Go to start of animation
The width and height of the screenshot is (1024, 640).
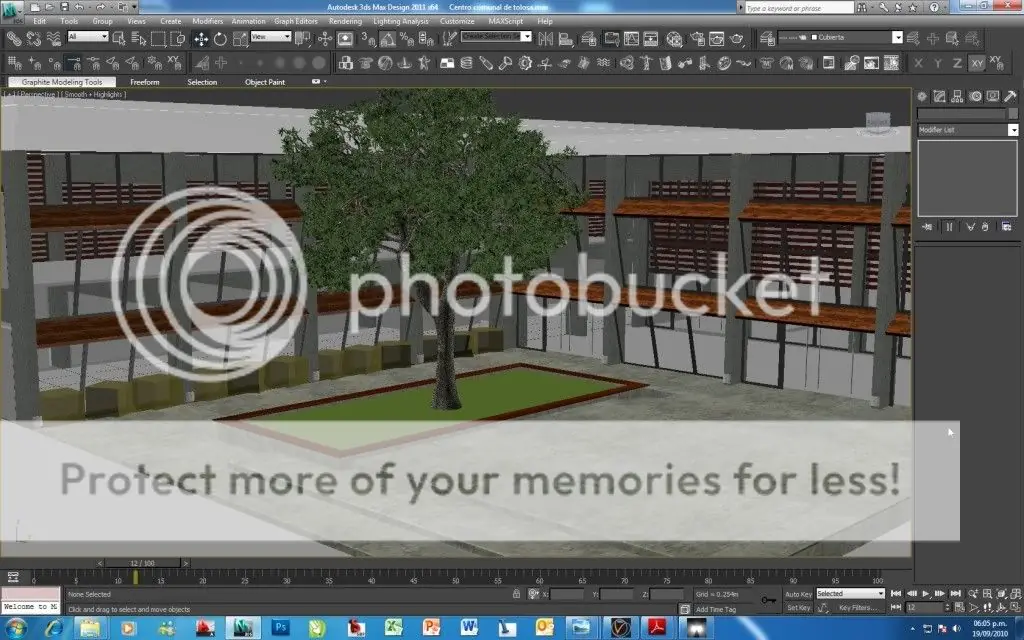[x=896, y=594]
